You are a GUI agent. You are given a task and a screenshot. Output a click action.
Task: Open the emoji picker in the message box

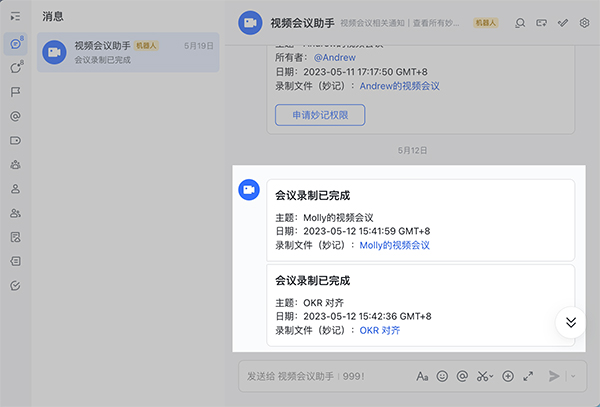click(443, 377)
